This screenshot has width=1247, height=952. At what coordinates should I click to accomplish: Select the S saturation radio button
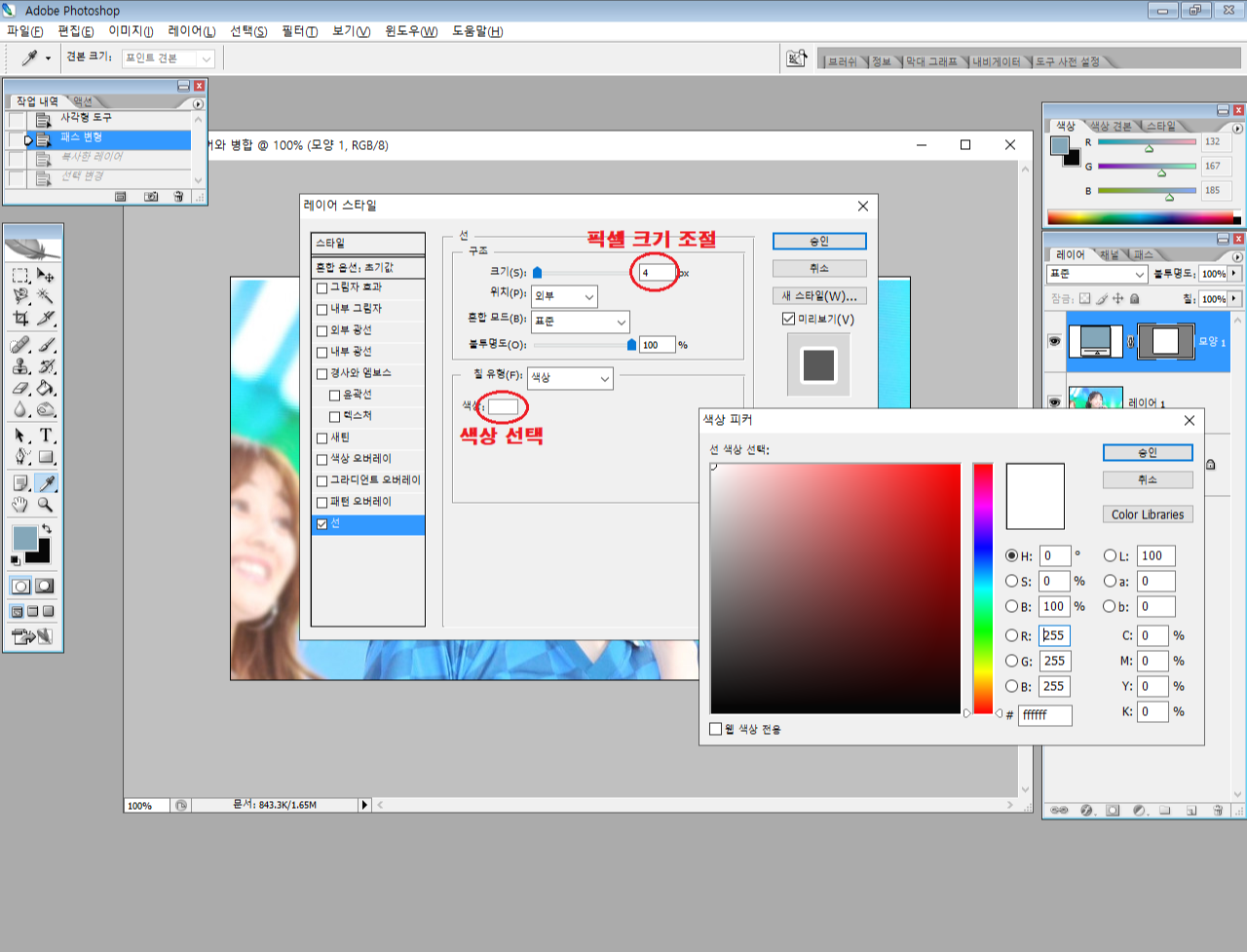click(1011, 581)
